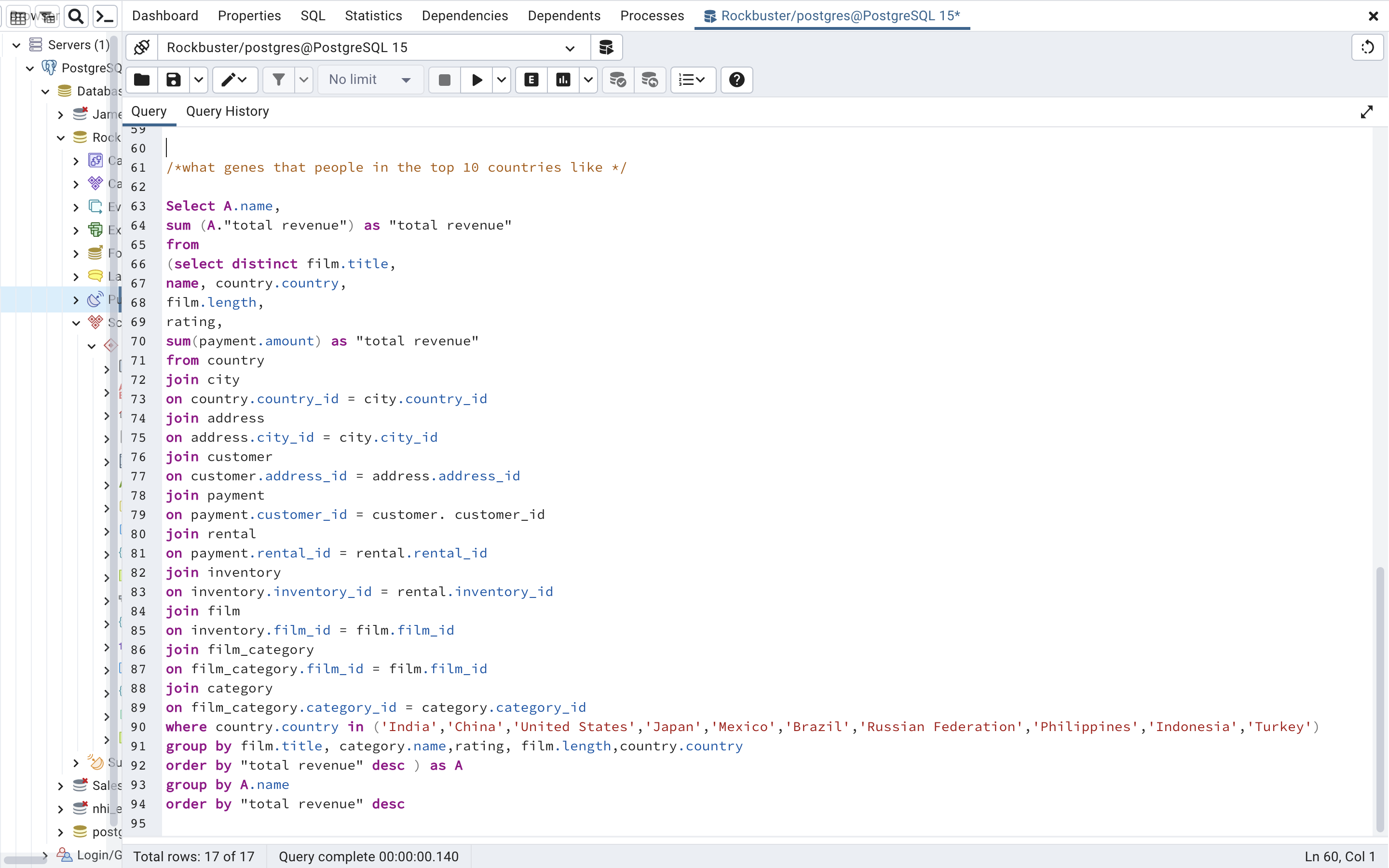The width and height of the screenshot is (1389, 868).
Task: Click 'group by A.name' on line 93
Action: 227,785
